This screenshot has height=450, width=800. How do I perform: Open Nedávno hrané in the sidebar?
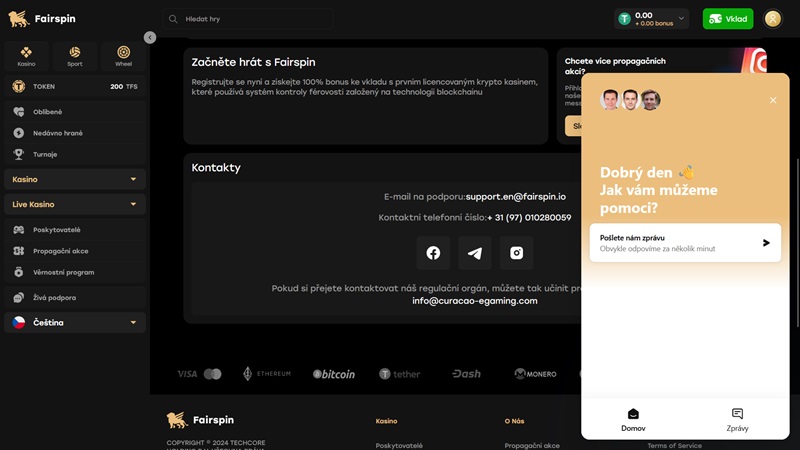(x=75, y=133)
